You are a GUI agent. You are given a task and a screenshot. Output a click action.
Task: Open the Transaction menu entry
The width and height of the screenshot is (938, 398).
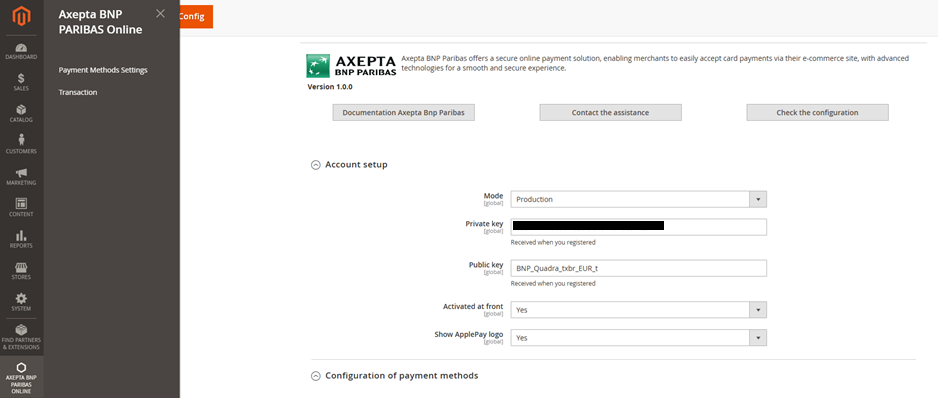coord(78,92)
